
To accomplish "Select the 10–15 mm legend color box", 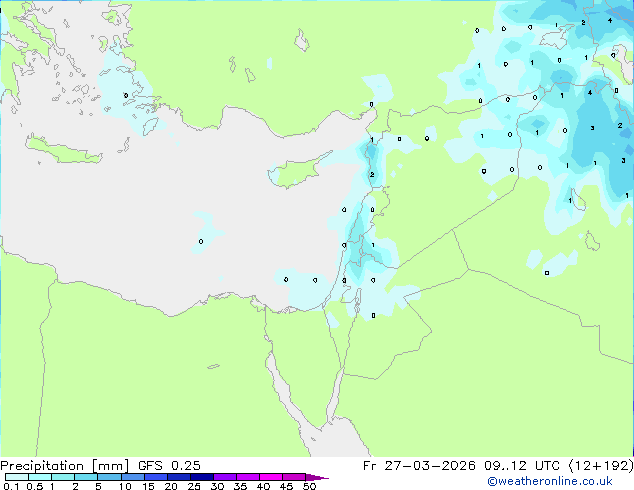I will click(x=133, y=477).
